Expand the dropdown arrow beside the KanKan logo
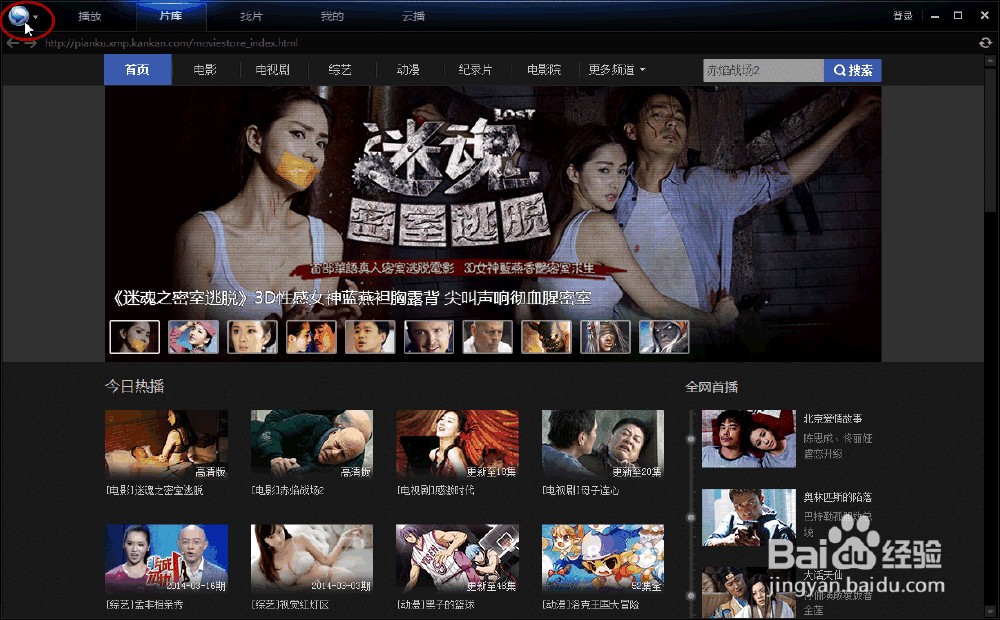1000x620 pixels. click(x=36, y=15)
